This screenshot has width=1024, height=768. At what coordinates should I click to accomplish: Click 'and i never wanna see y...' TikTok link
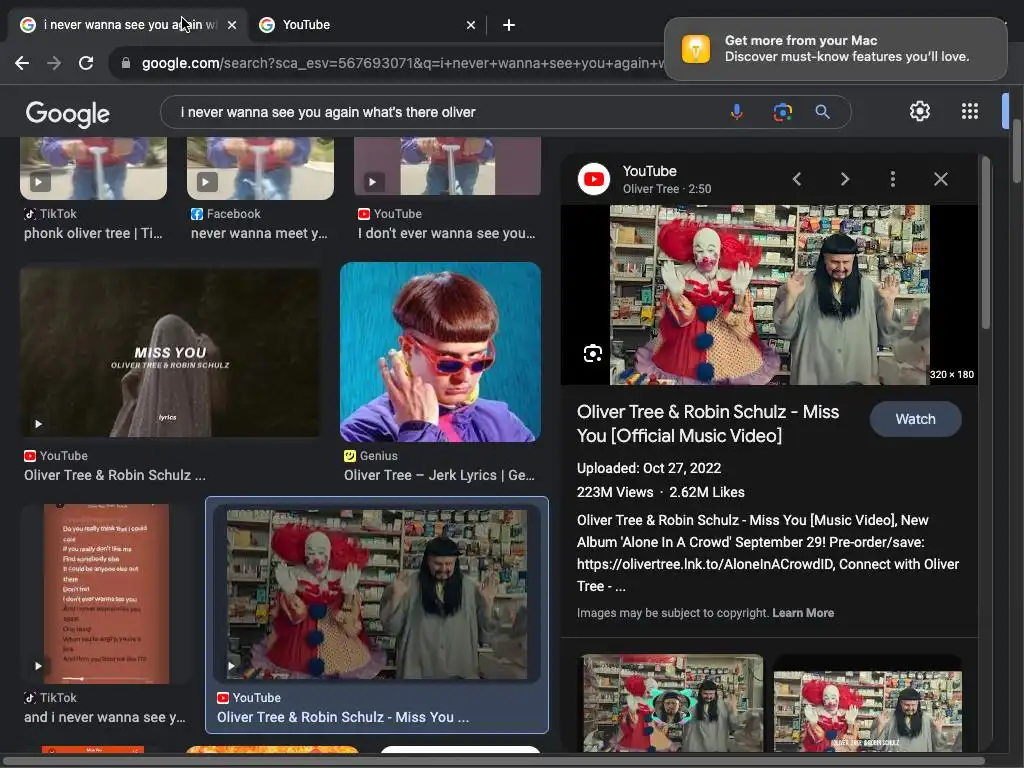(105, 717)
